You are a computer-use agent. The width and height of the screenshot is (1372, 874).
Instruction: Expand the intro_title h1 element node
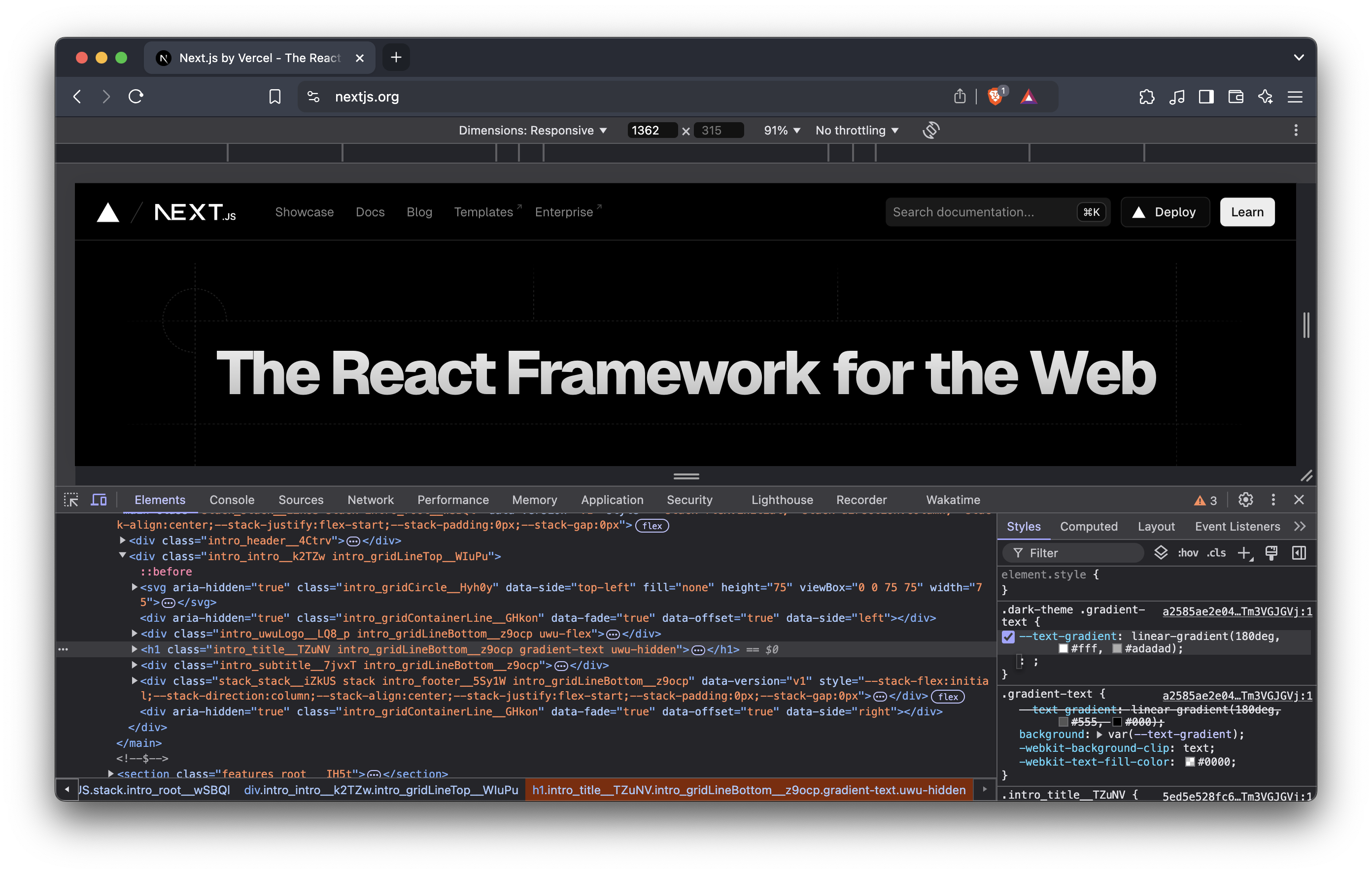pyautogui.click(x=135, y=649)
